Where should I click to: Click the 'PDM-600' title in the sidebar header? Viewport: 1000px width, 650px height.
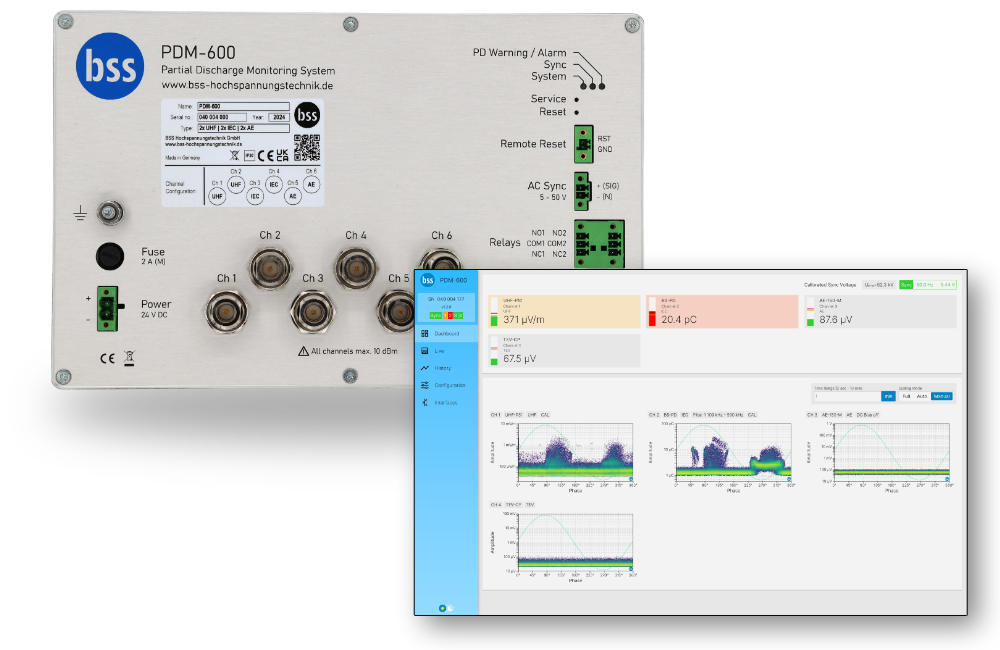(453, 280)
